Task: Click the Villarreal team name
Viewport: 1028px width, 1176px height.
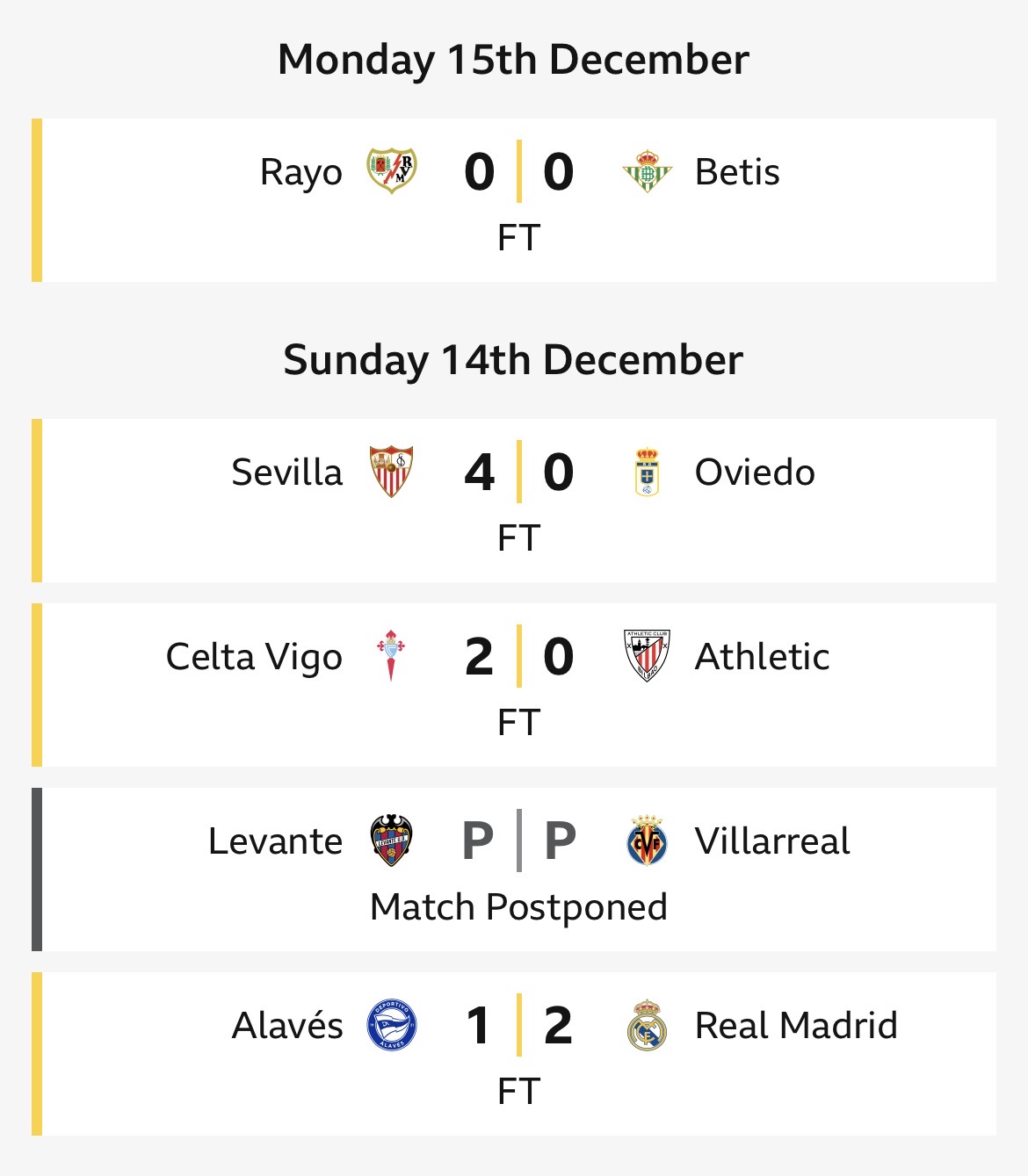Action: pos(772,841)
